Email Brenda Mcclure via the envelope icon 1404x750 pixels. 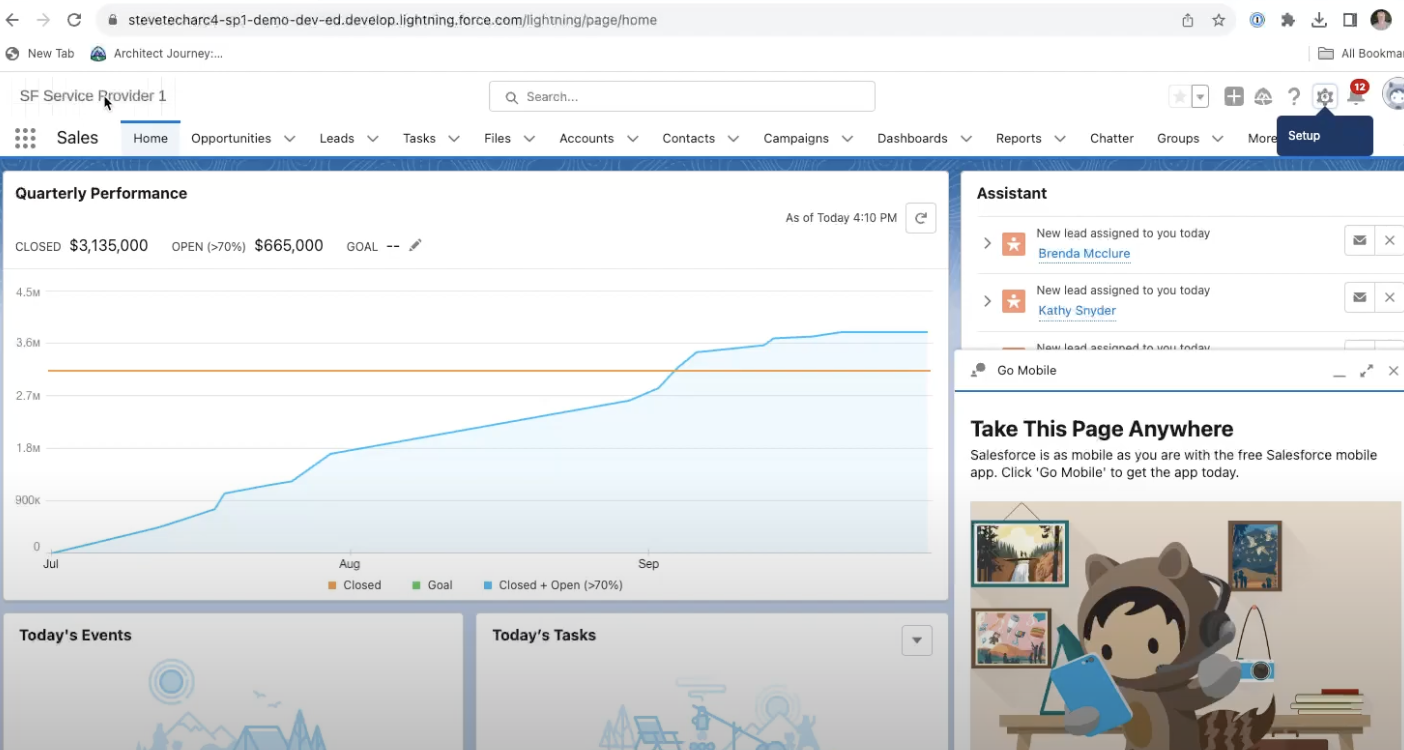click(x=1359, y=240)
